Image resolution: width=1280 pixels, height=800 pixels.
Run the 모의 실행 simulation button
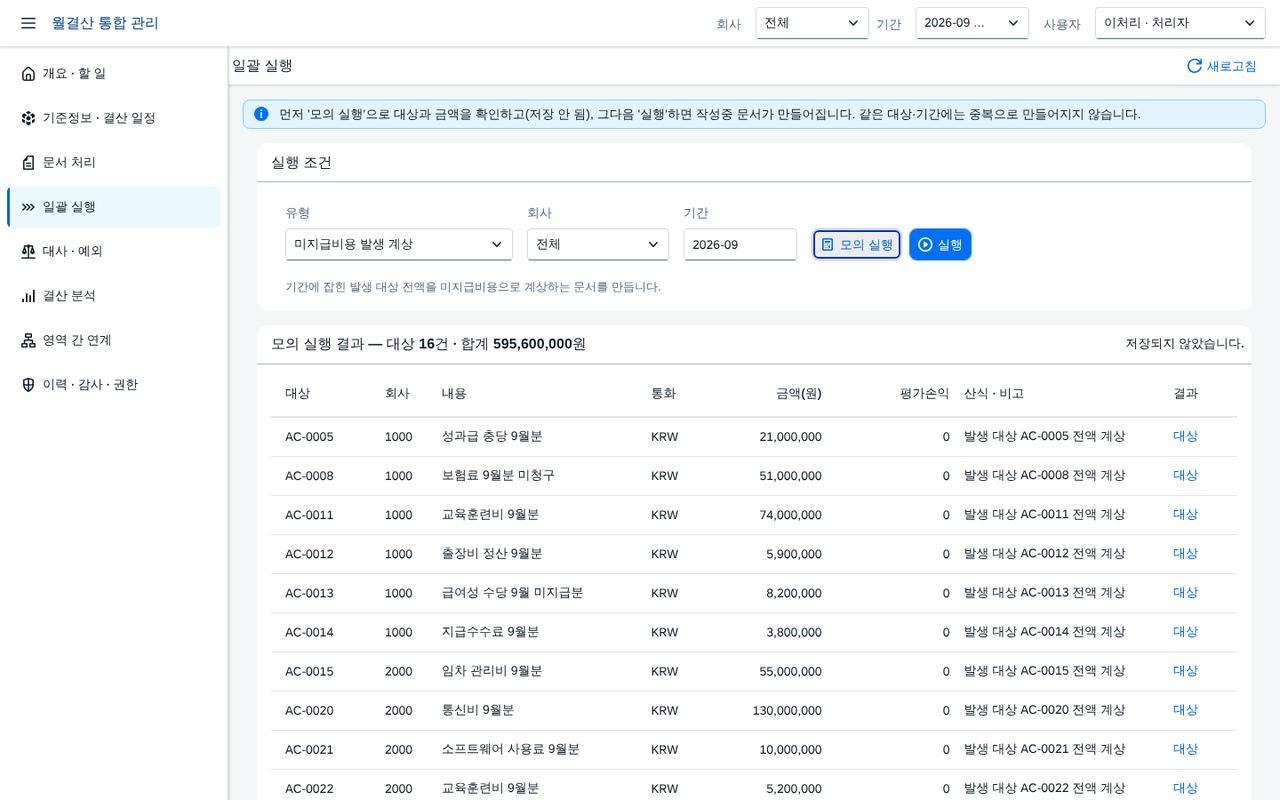click(857, 245)
